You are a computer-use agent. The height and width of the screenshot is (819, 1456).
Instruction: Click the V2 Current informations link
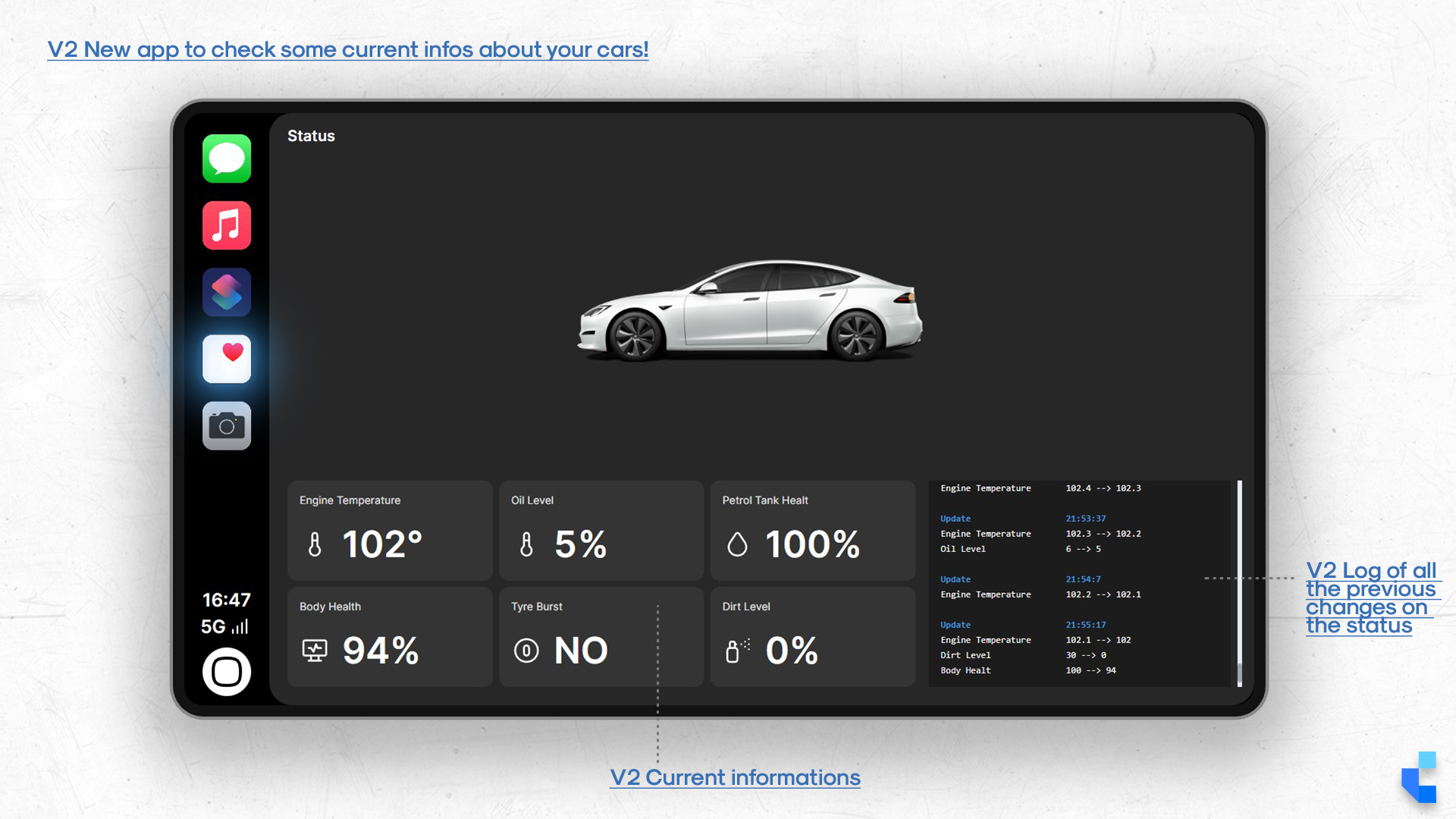[735, 777]
